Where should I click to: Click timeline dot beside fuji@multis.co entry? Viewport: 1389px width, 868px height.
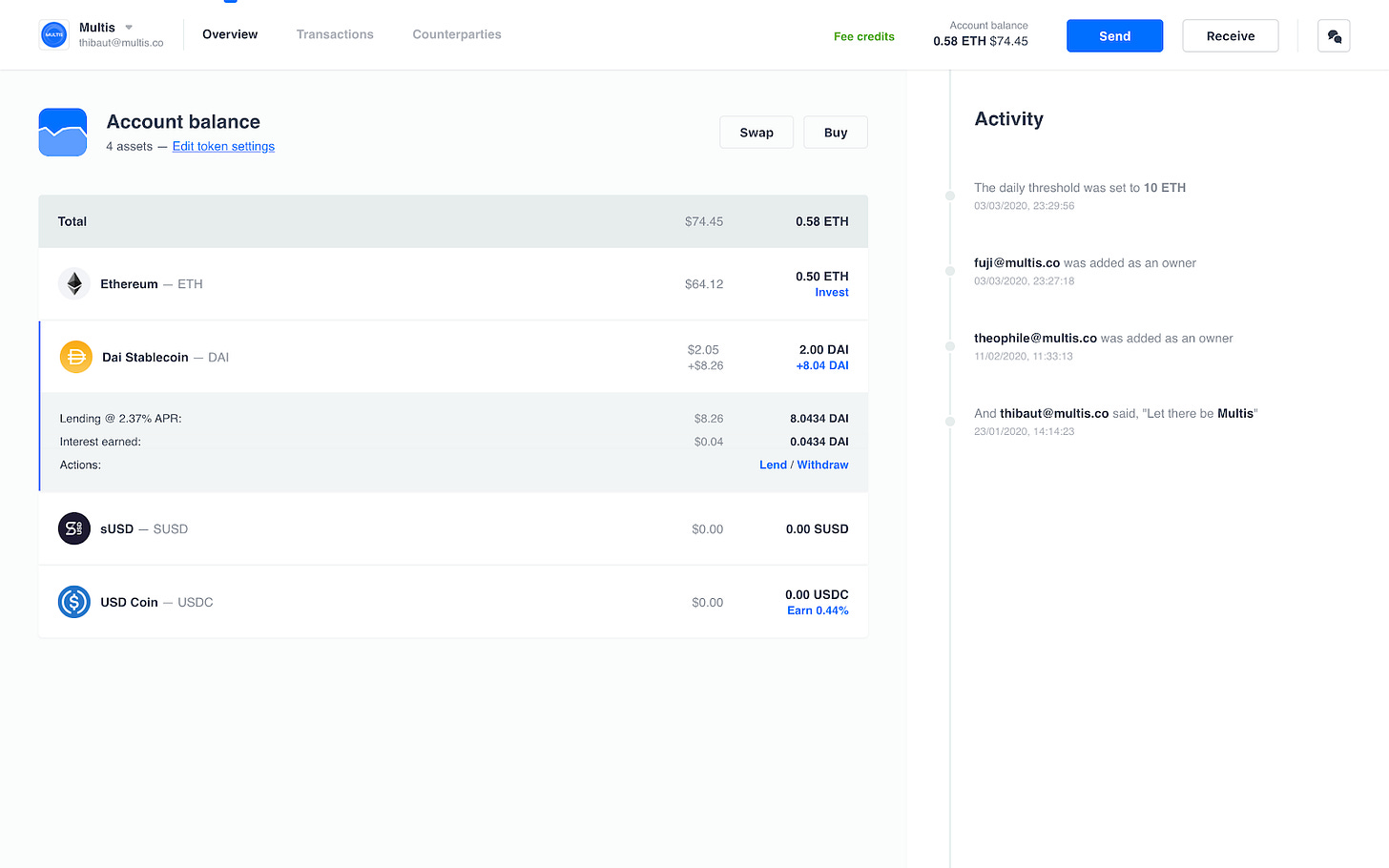(x=950, y=271)
